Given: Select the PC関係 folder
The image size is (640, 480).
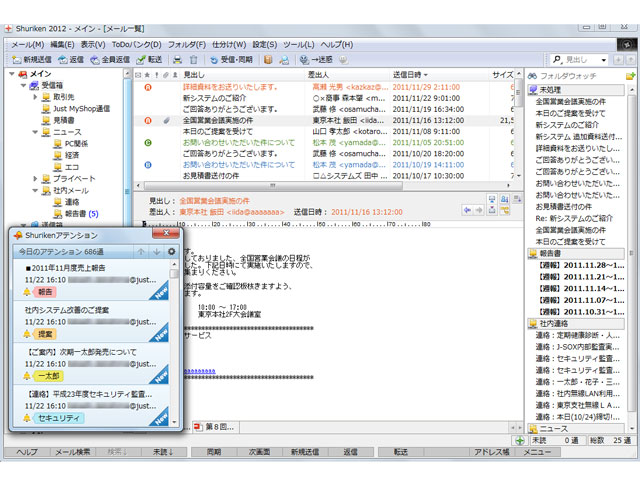Looking at the screenshot, I should 71,144.
